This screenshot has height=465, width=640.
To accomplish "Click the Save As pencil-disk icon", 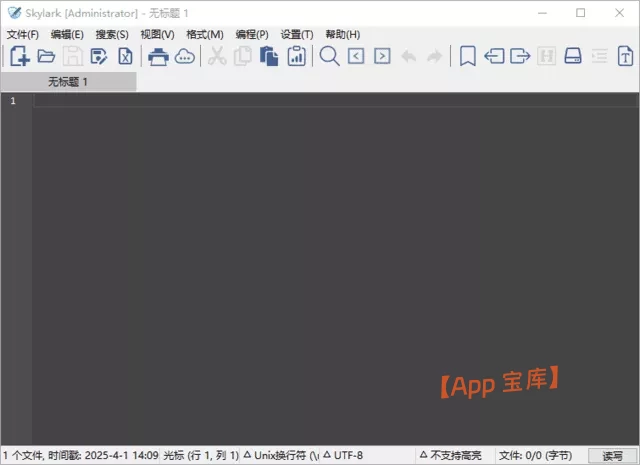I will (99, 57).
